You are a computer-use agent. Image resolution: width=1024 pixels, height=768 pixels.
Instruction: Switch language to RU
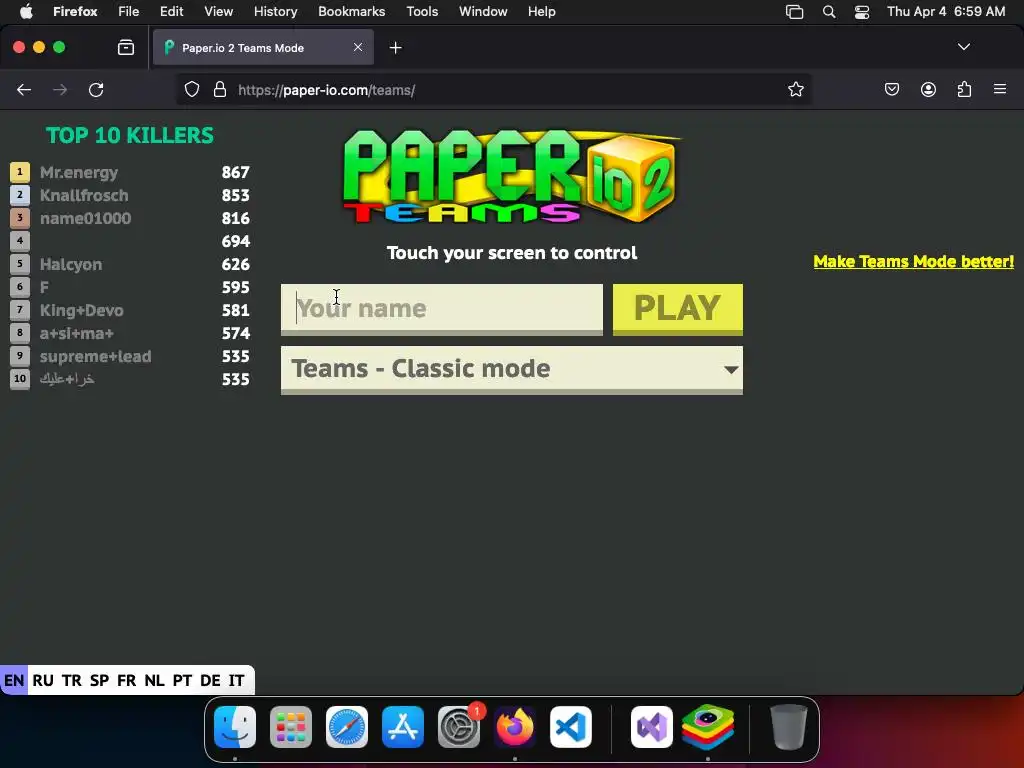point(42,680)
